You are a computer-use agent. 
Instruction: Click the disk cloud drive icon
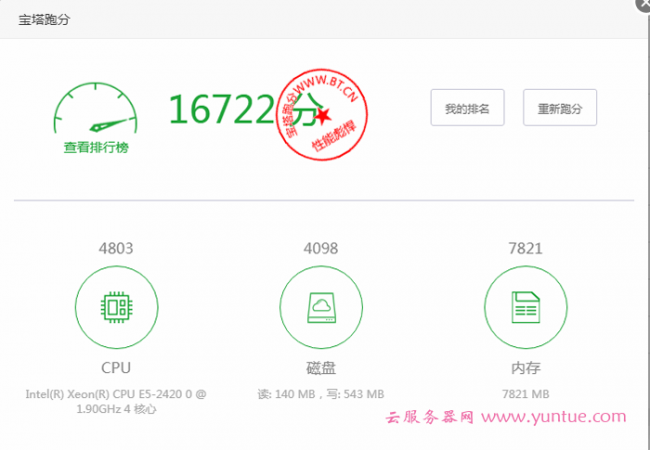pos(320,307)
